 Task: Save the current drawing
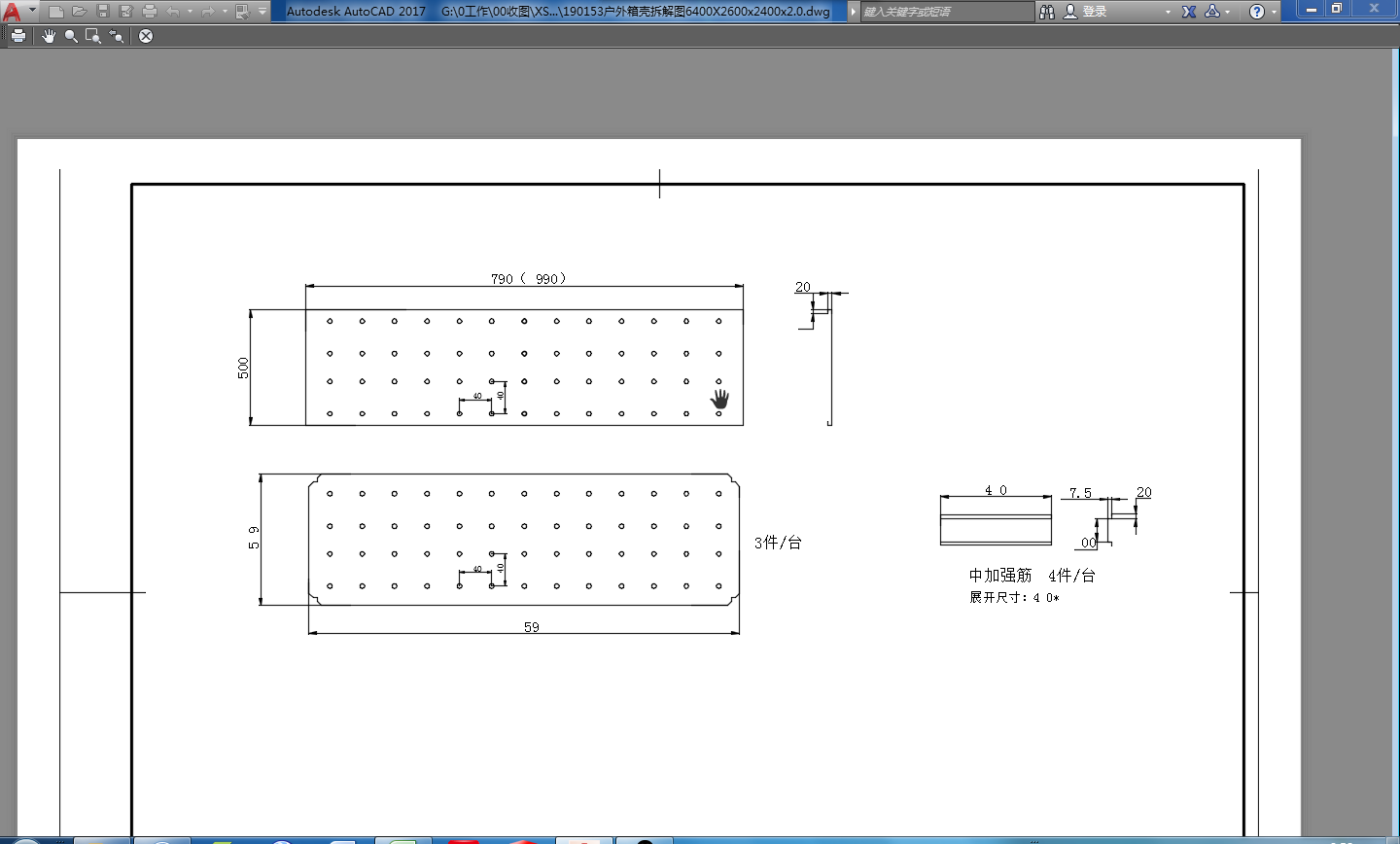click(103, 12)
